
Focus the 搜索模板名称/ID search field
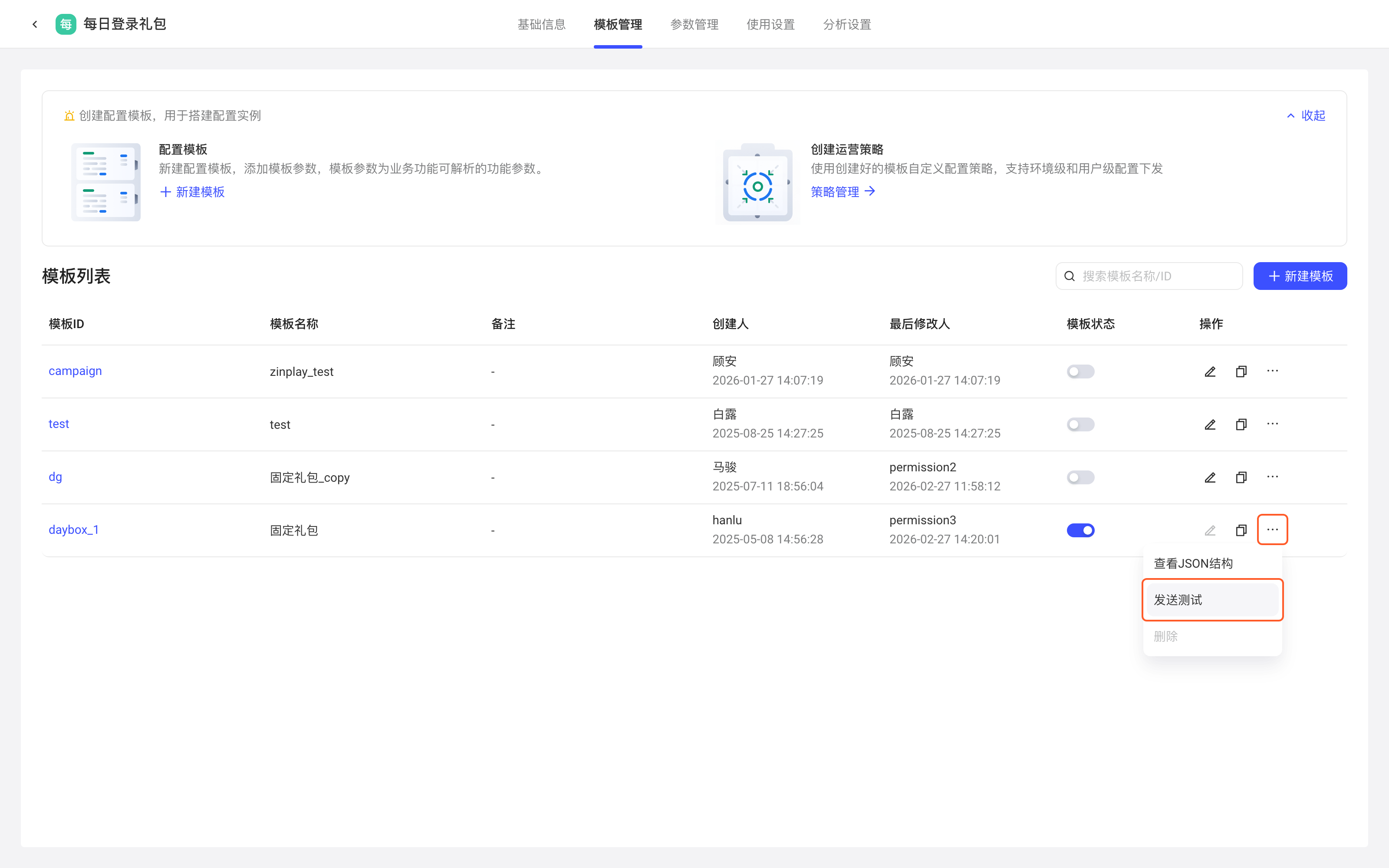pyautogui.click(x=1149, y=276)
